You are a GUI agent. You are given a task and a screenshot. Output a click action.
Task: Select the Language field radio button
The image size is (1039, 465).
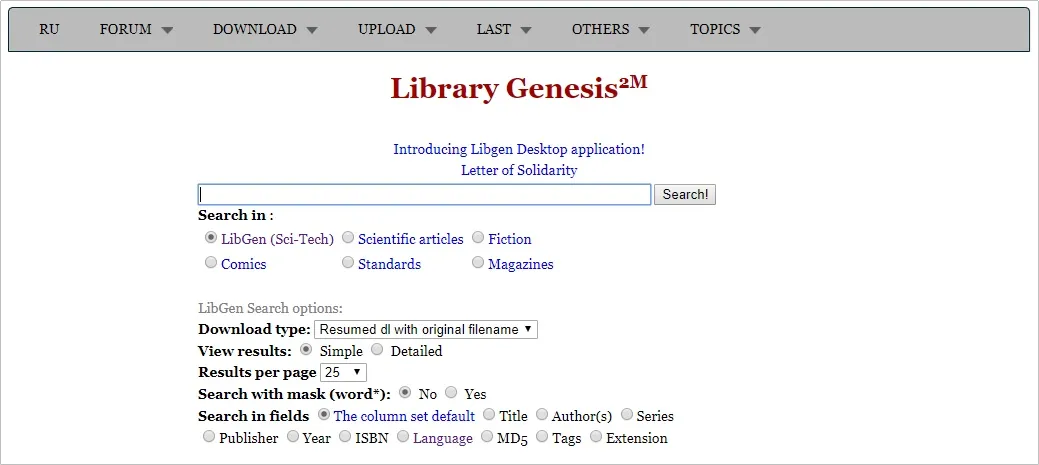tap(403, 436)
